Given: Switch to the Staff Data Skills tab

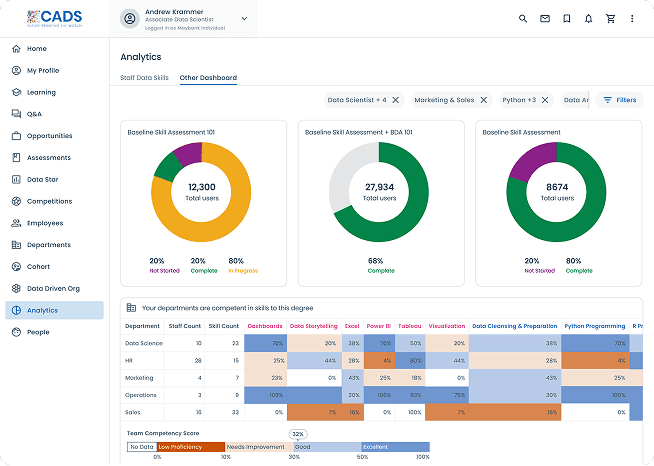Looking at the screenshot, I should (144, 78).
